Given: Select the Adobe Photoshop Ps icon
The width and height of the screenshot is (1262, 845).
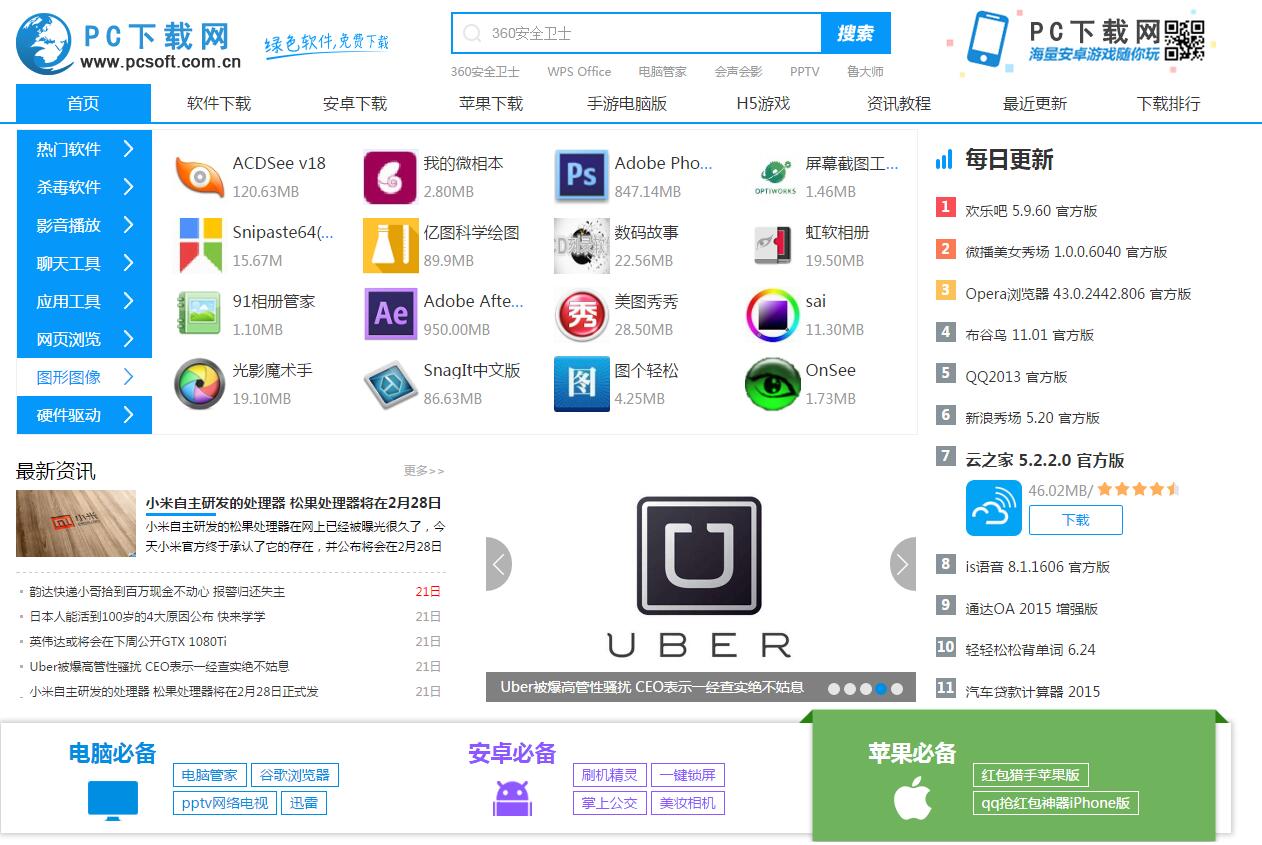Looking at the screenshot, I should pos(581,177).
